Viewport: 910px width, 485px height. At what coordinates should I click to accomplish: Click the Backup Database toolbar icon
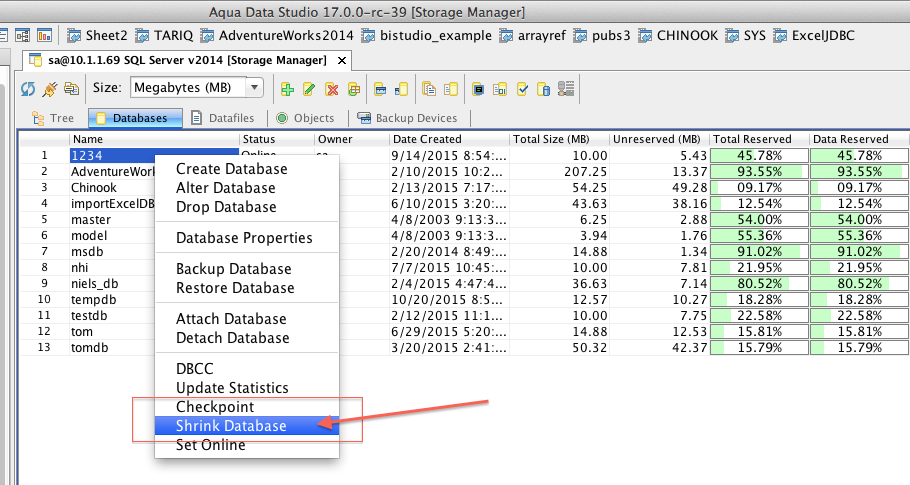point(380,89)
